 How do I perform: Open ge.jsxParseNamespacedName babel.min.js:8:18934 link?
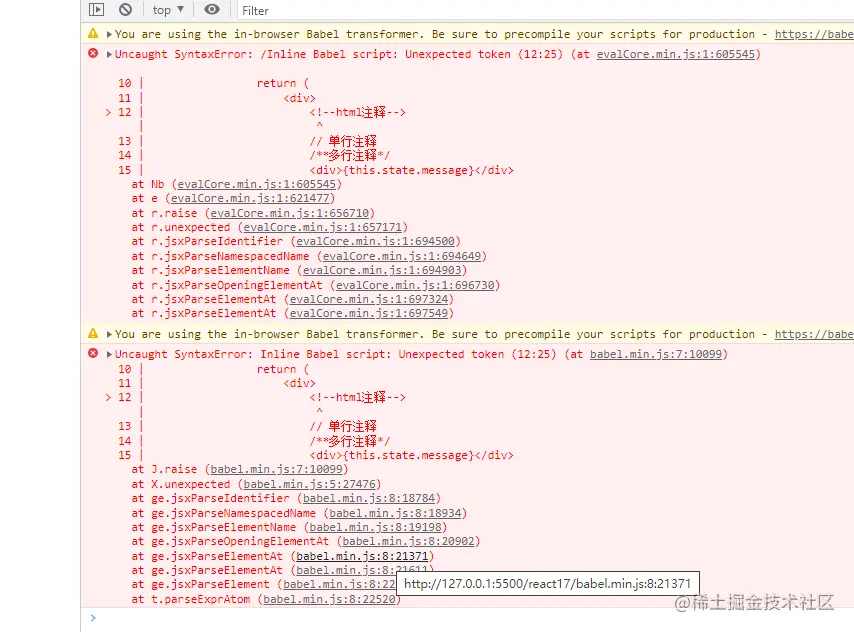[395, 513]
